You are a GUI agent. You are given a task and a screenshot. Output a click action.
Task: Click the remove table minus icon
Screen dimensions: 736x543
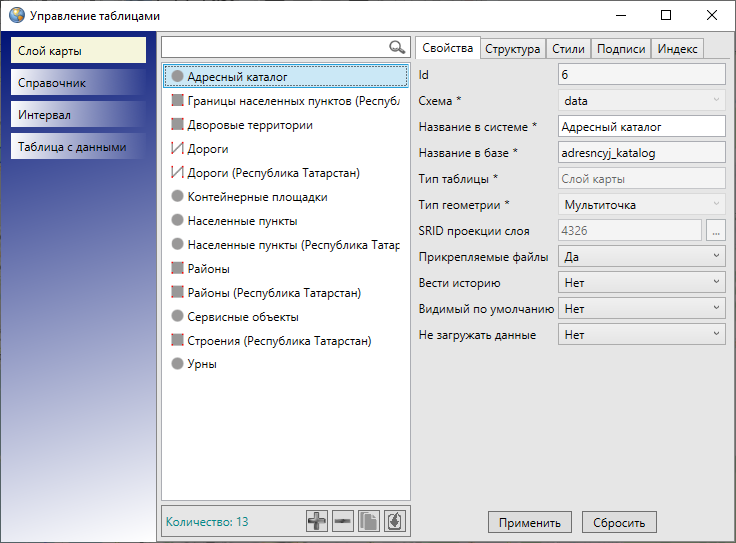coord(343,521)
